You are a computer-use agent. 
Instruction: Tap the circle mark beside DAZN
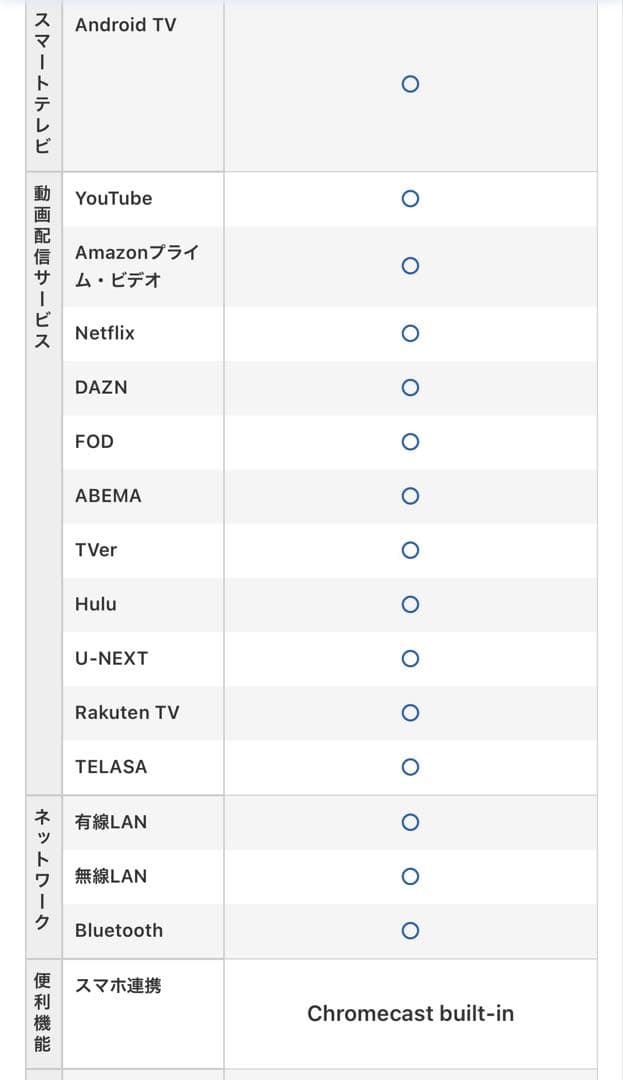410,387
